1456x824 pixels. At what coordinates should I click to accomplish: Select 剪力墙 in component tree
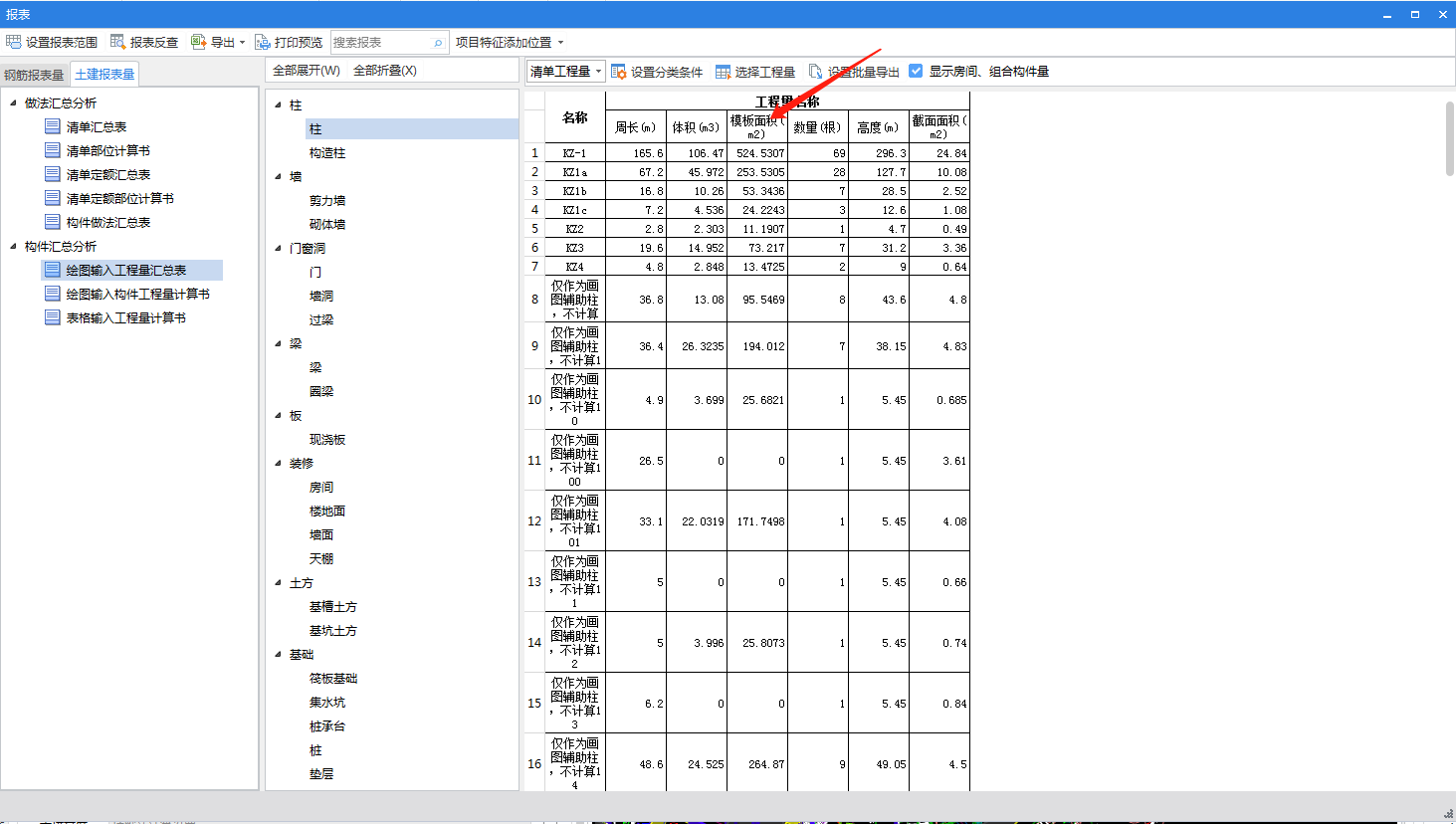[x=327, y=200]
